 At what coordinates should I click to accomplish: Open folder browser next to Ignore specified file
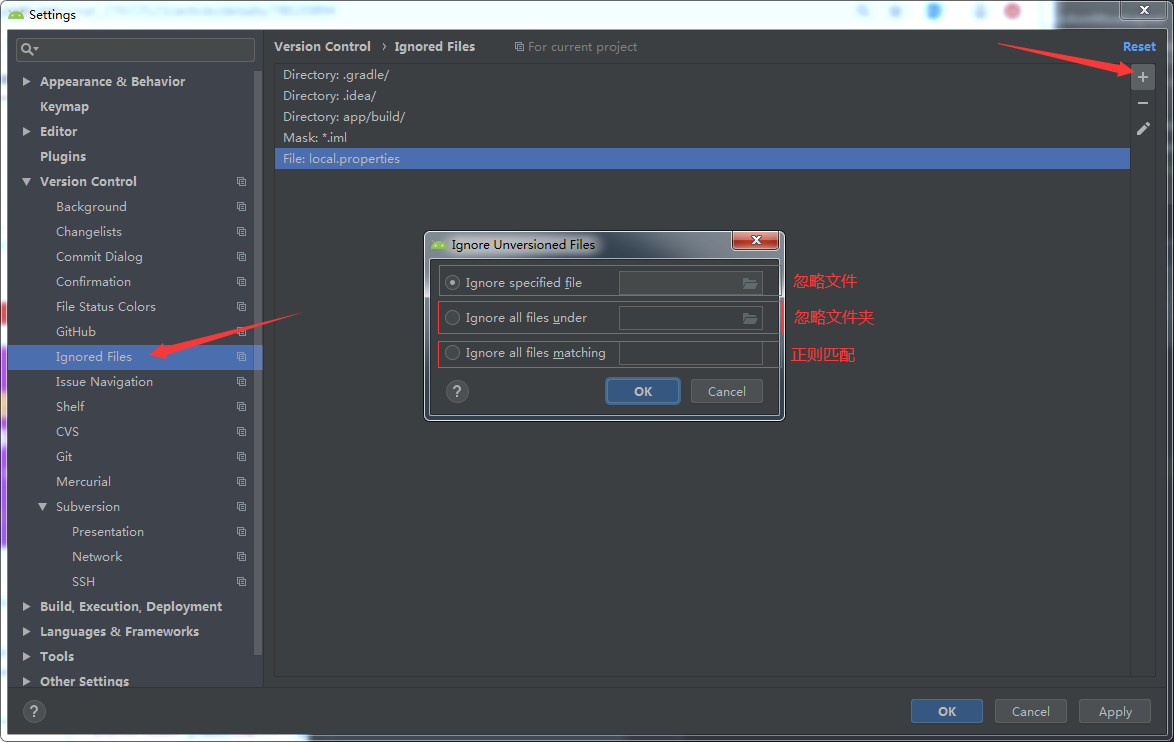750,283
